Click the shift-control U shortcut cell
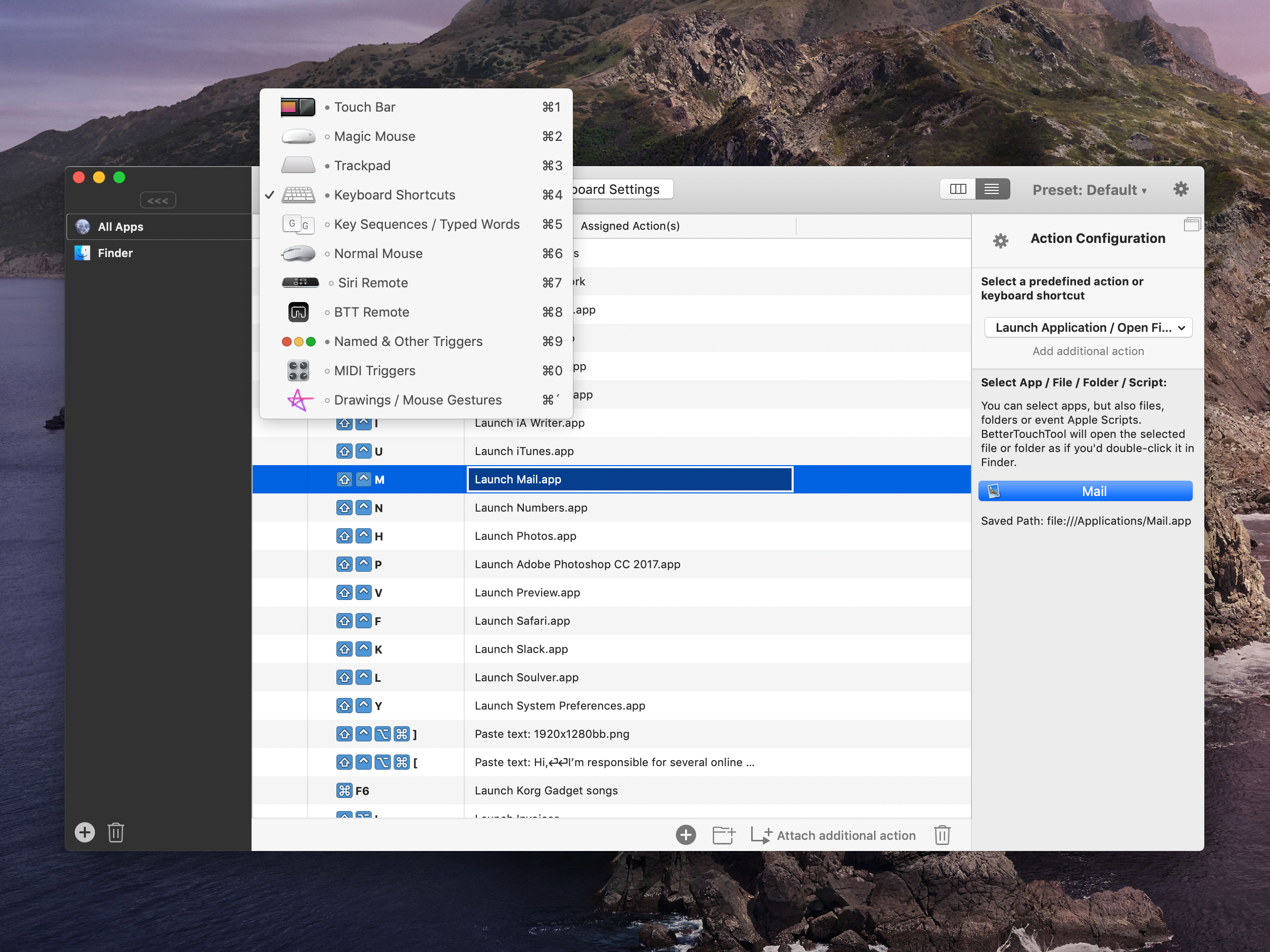 click(x=386, y=451)
